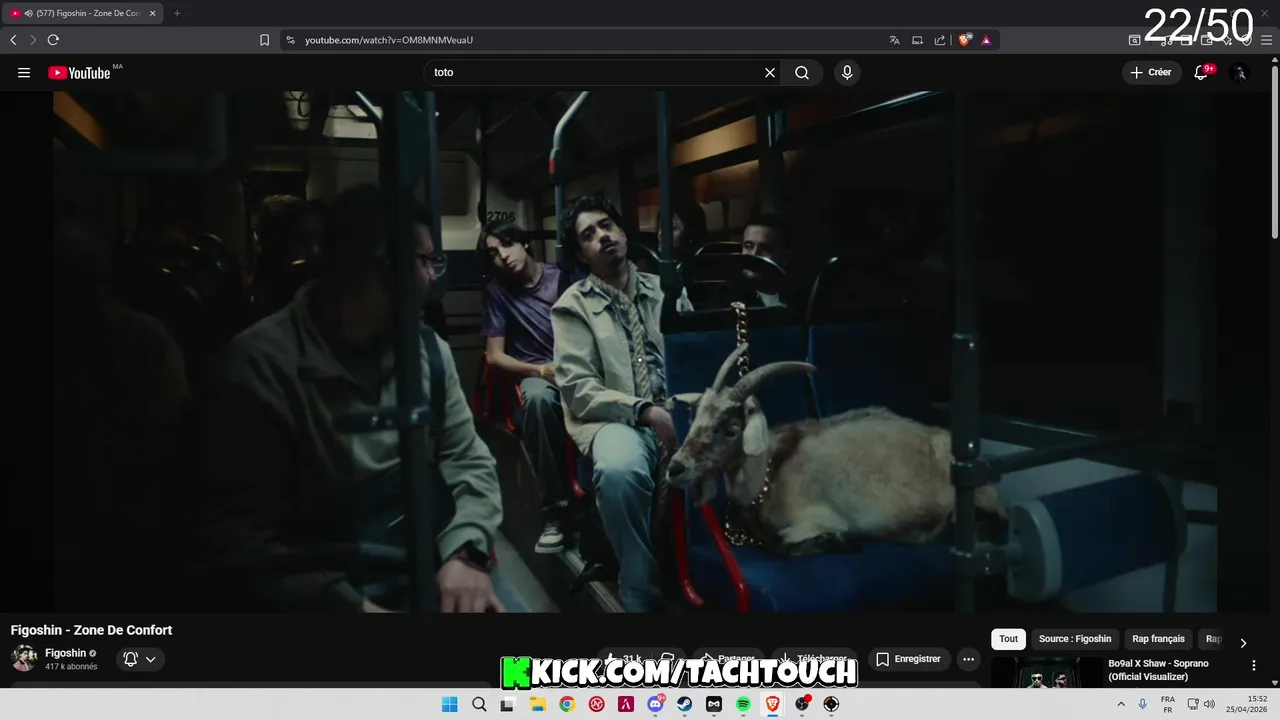Show hidden system tray icons chevron
This screenshot has height=720, width=1280.
[1121, 704]
